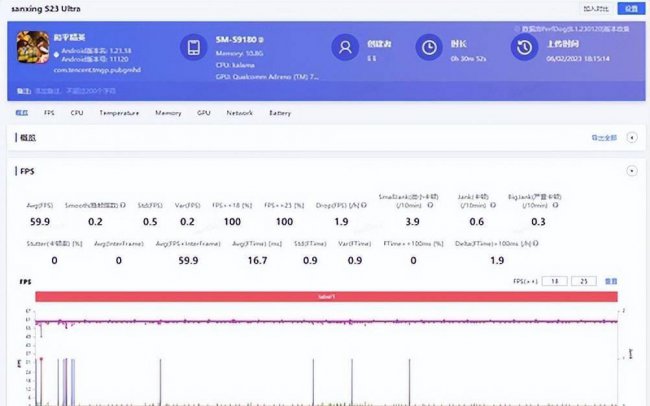Click info icon beside SM-S9180
The width and height of the screenshot is (650, 406).
(x=261, y=40)
